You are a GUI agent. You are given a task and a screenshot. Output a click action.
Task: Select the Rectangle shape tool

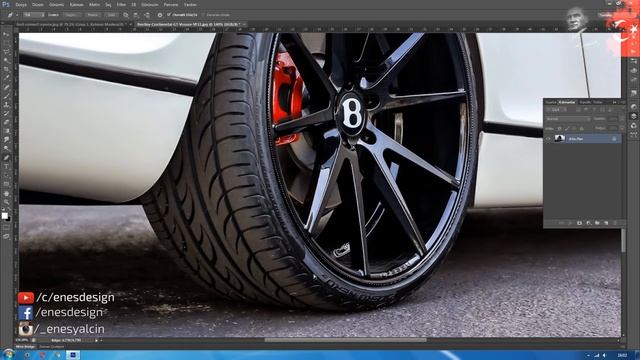coord(6,184)
